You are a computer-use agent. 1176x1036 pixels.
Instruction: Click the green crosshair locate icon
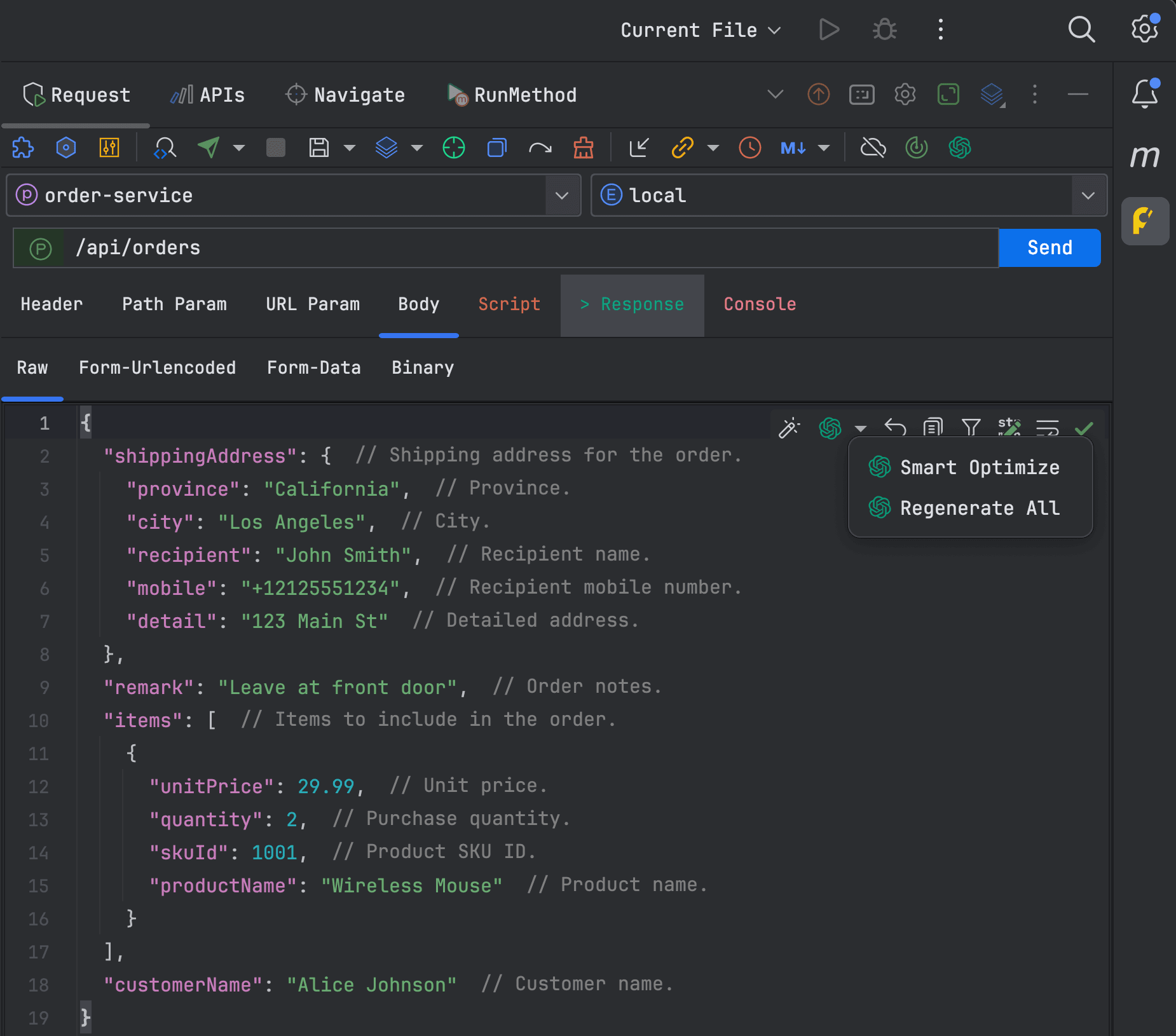point(454,147)
